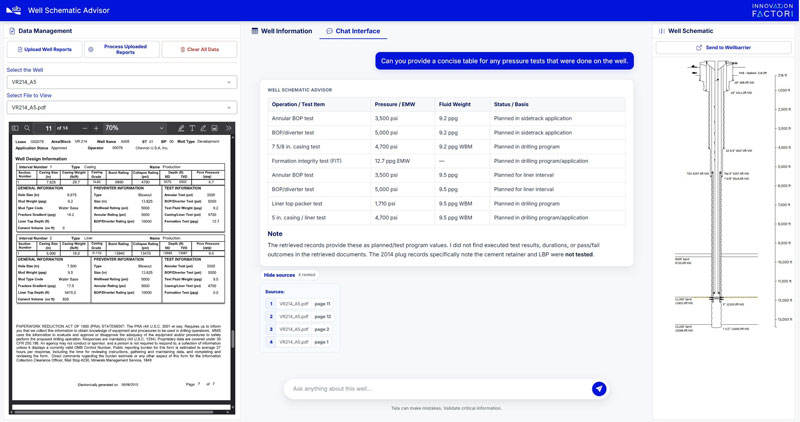Click the Upload Well Reports button
800x422 pixels.
pyautogui.click(x=44, y=49)
